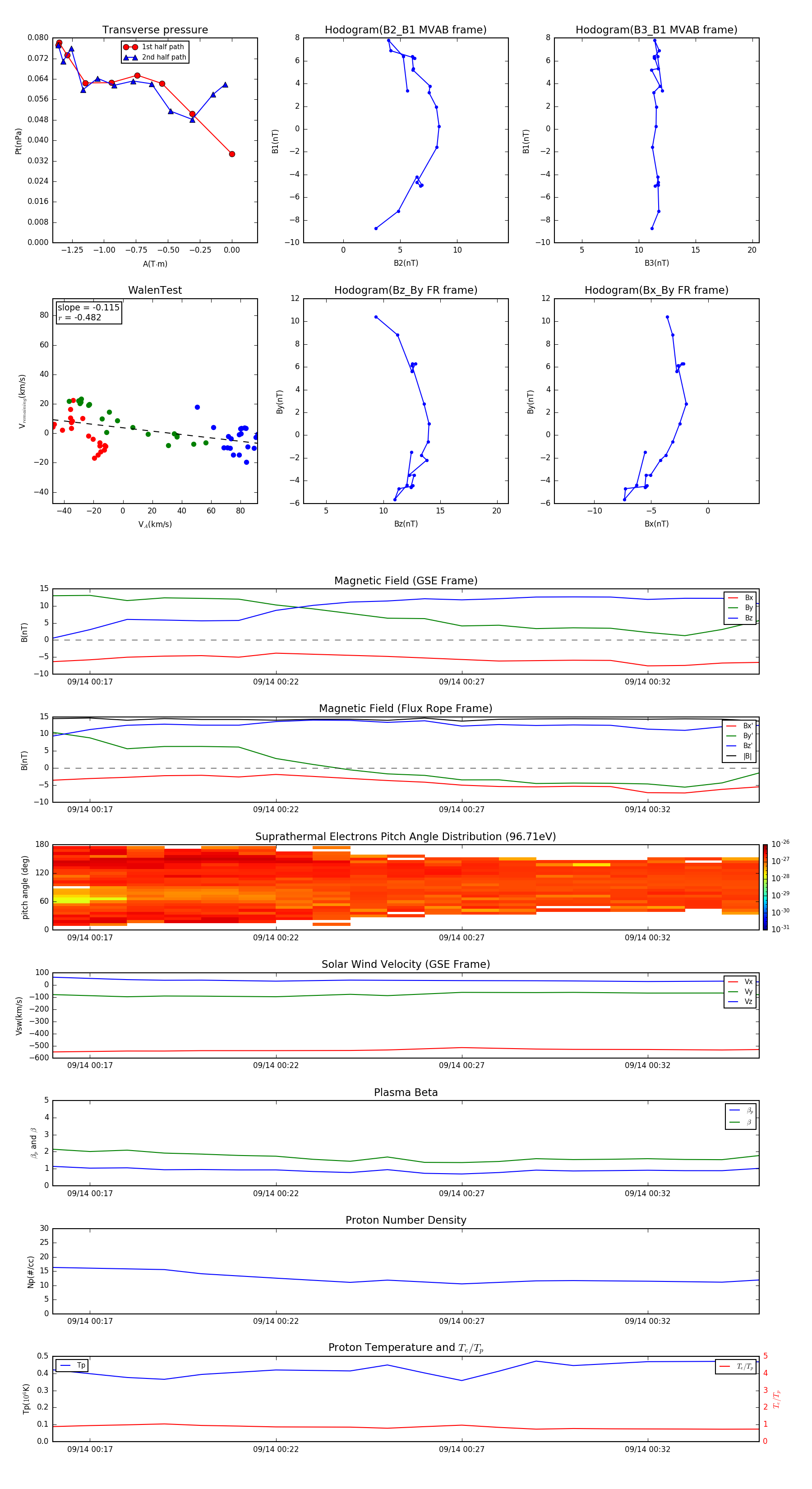Click the 'Magnetic Field (Flux Rope Frame)' title
This screenshot has width=812, height=1489.
pos(406,709)
